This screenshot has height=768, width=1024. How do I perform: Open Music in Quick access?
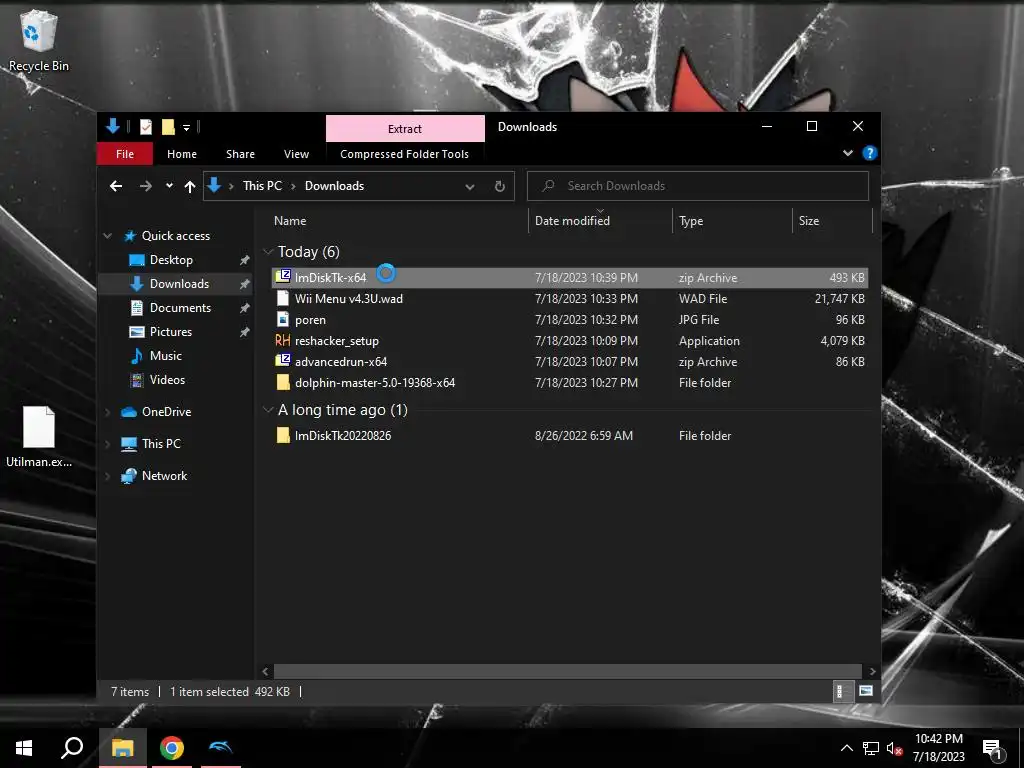(165, 356)
